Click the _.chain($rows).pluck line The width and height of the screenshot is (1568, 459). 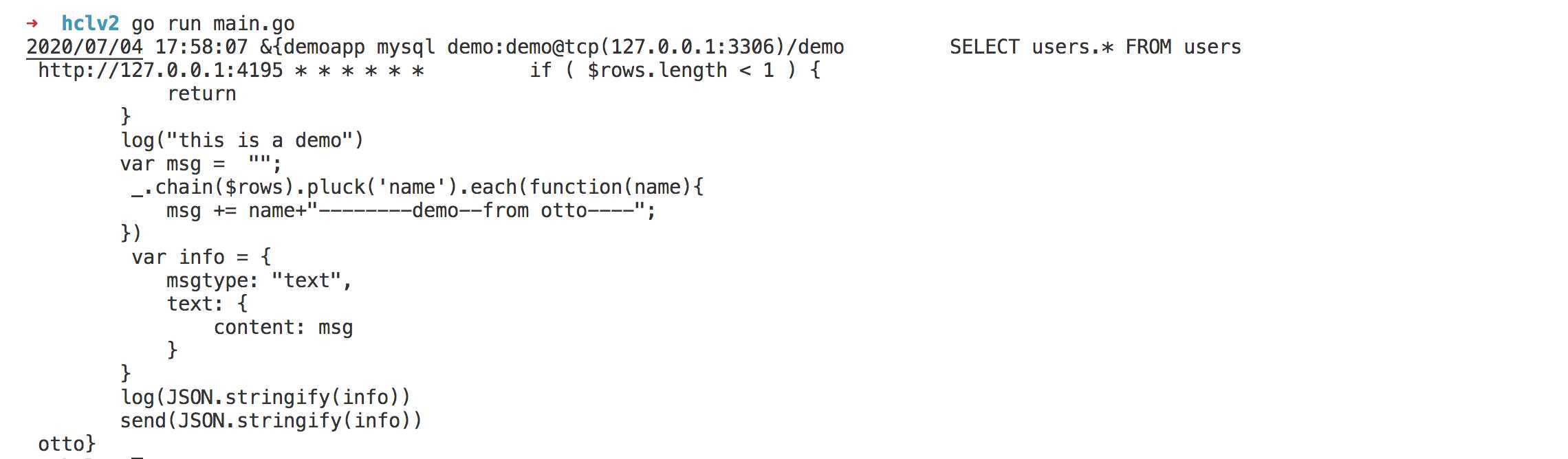point(417,187)
